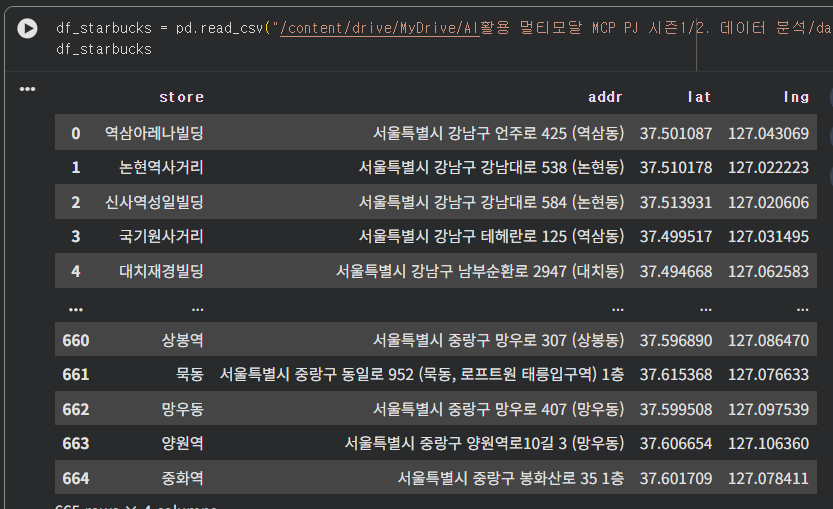
Task: Place cursor on second code line df_starbucks
Action: (104, 49)
